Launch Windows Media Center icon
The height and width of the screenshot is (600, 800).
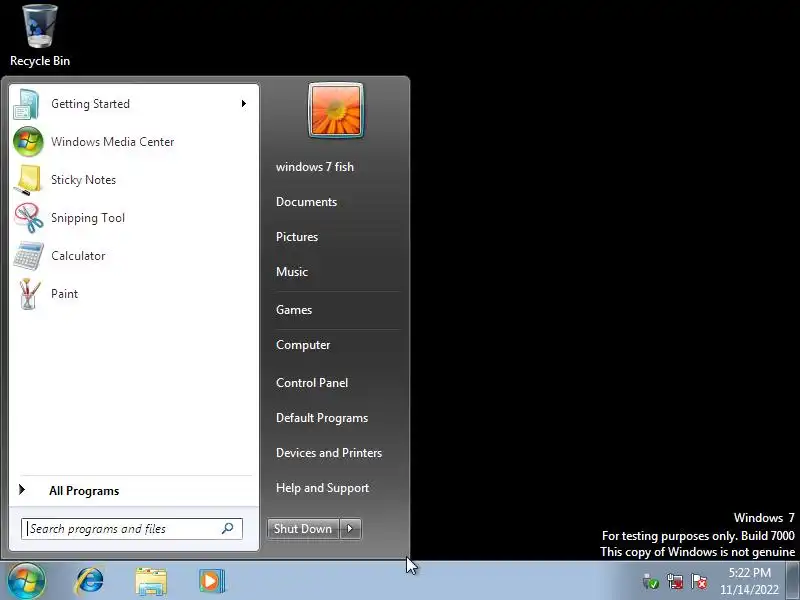click(x=28, y=142)
